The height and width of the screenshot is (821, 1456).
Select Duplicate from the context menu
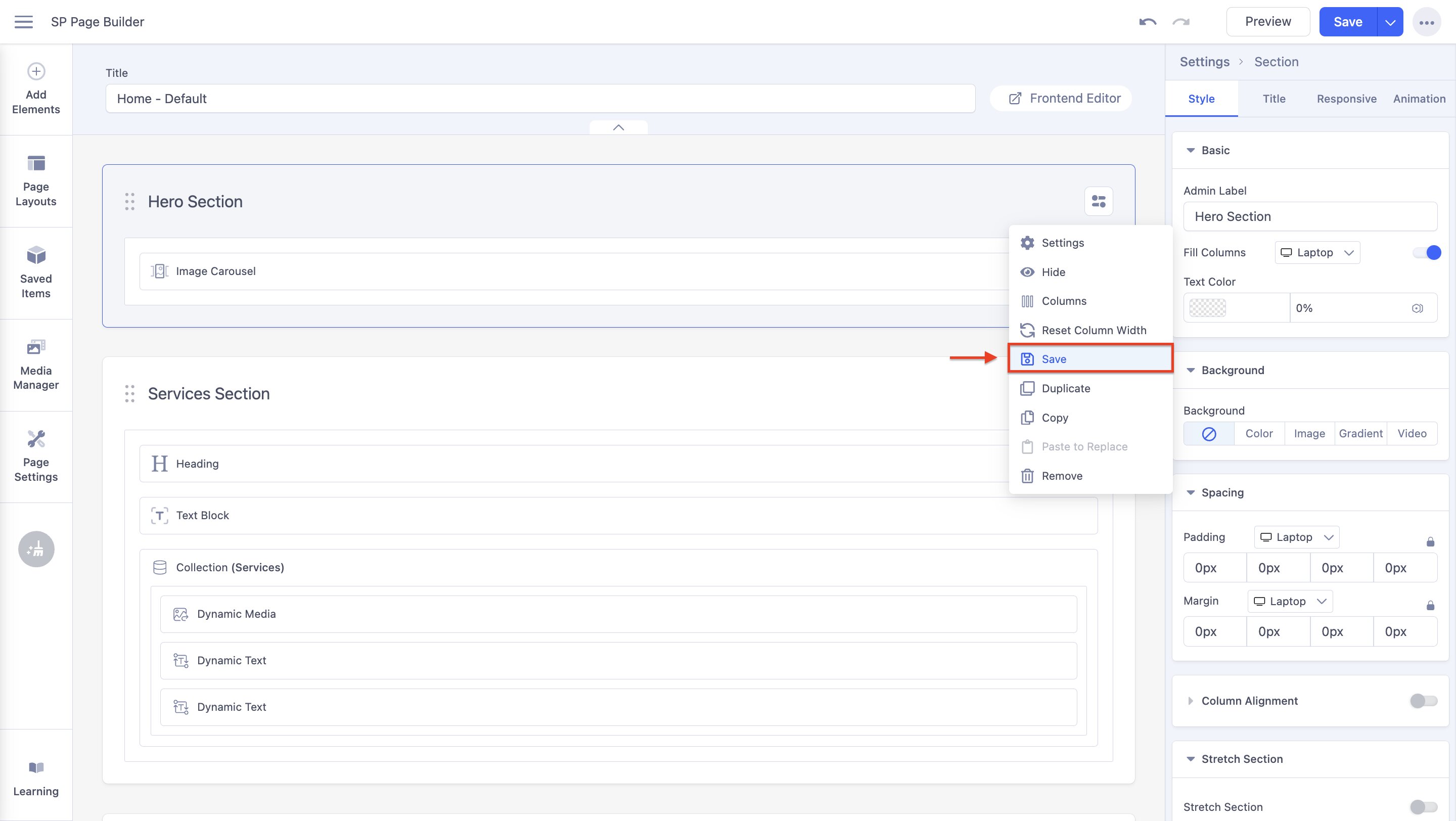1065,388
